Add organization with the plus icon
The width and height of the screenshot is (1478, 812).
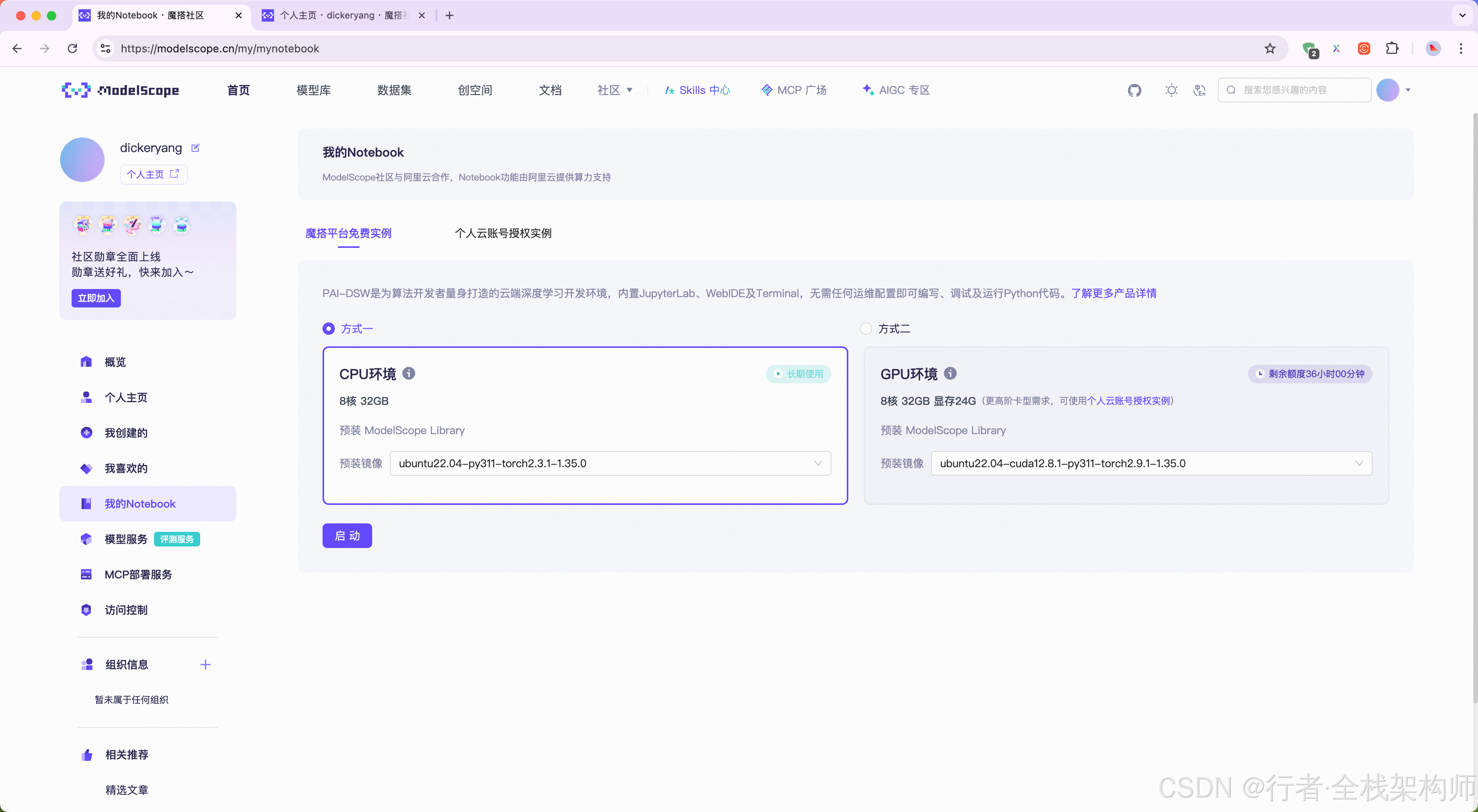pyautogui.click(x=206, y=665)
